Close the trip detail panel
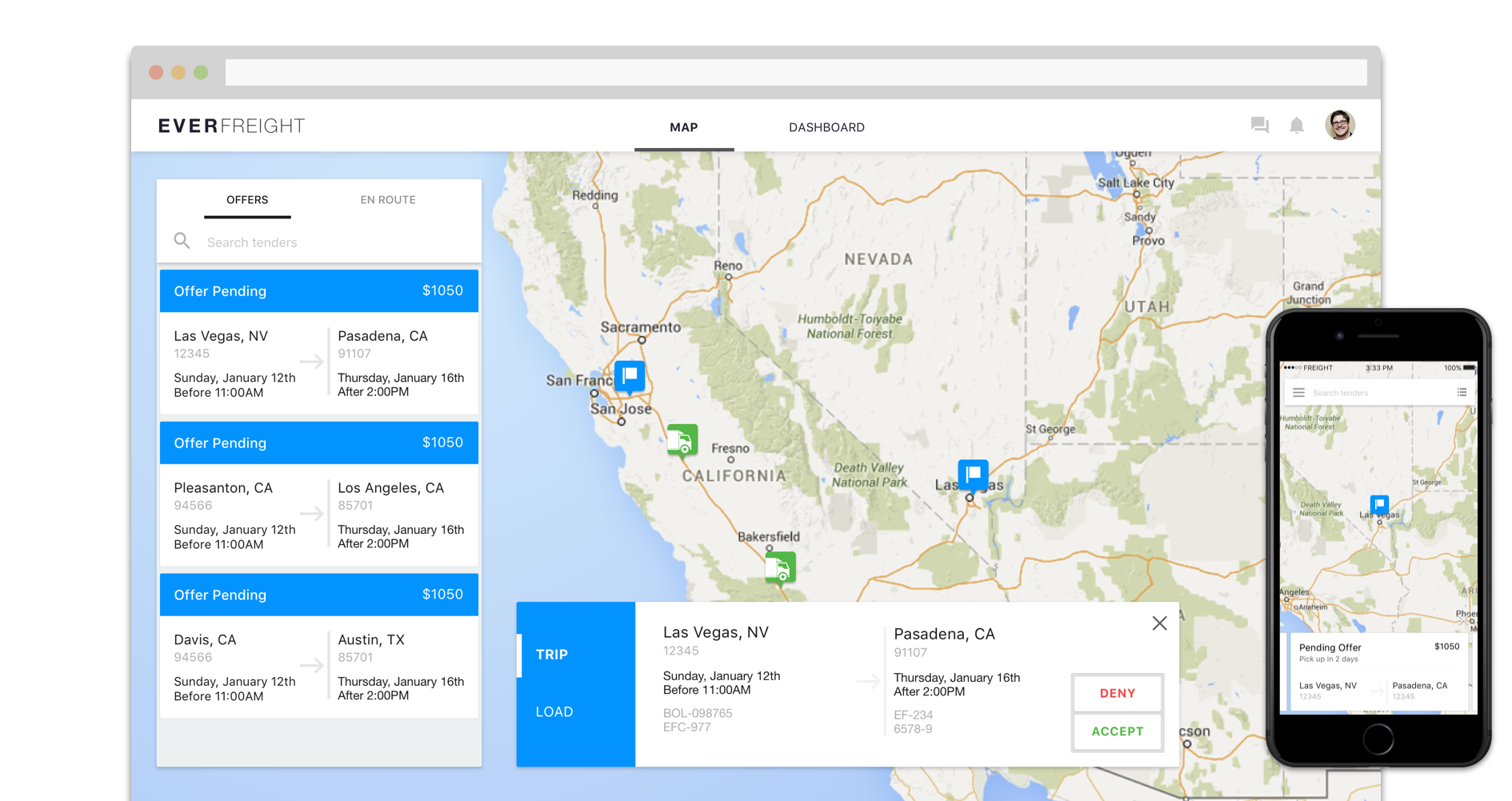1512x801 pixels. (1159, 623)
